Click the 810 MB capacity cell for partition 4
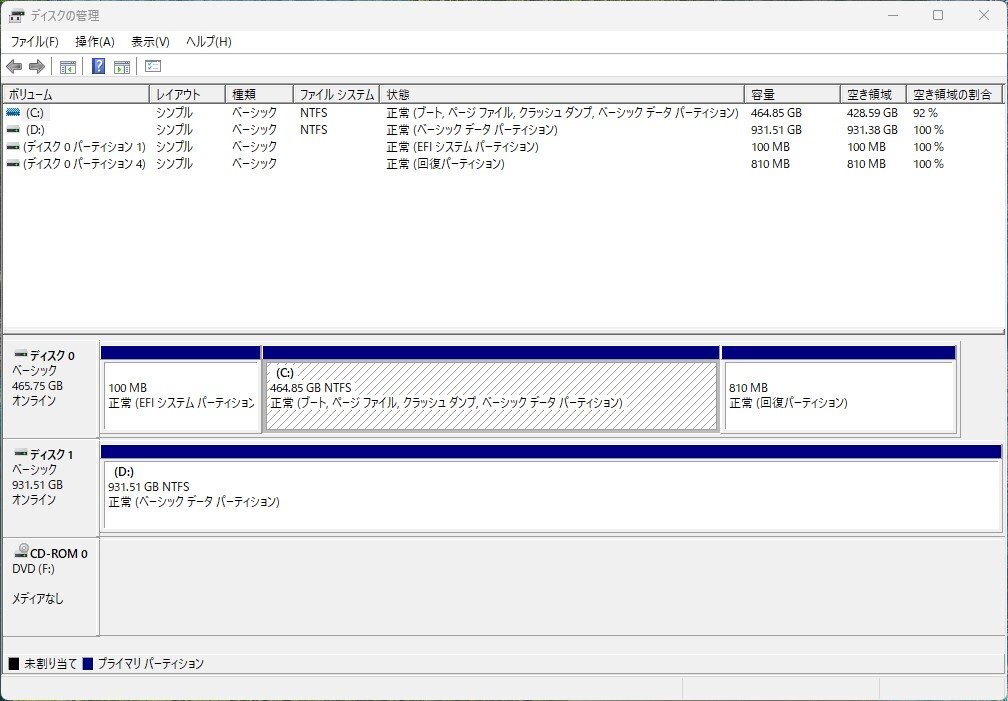Screen dimensions: 1008x701 770,163
